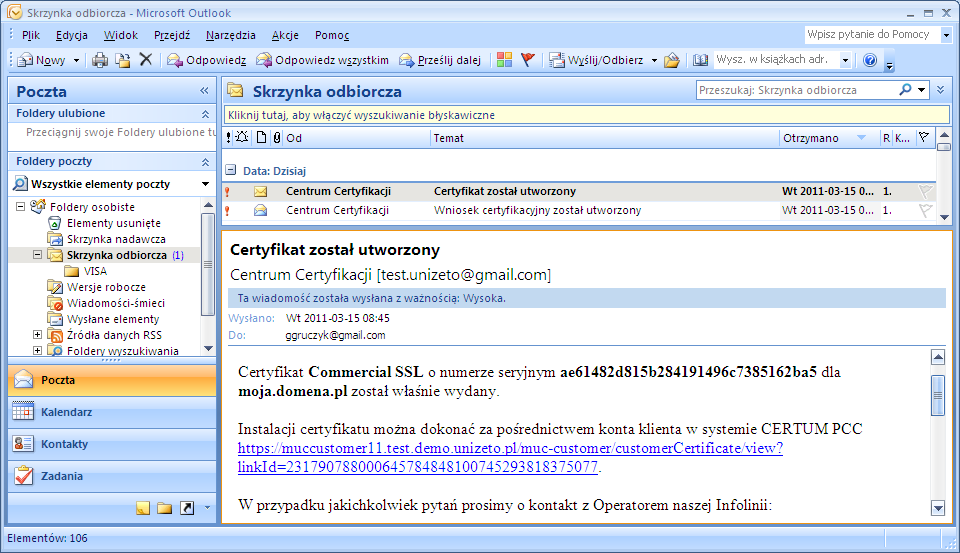Open the Akcje menu
960x553 pixels.
tap(285, 35)
